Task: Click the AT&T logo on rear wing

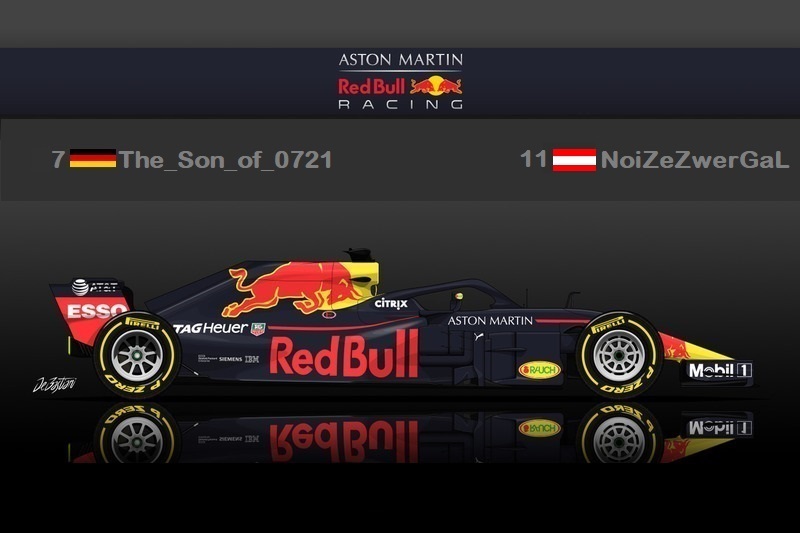Action: (x=96, y=287)
